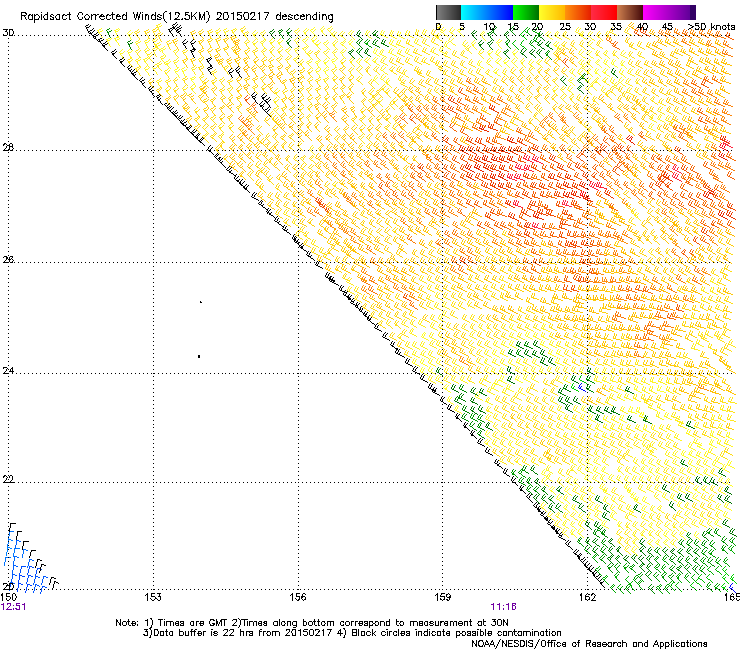The height and width of the screenshot is (650, 740).
Task: Click the 'Rapidscat Corrected Winds(12.5KM)' title text
Action: 115,17
